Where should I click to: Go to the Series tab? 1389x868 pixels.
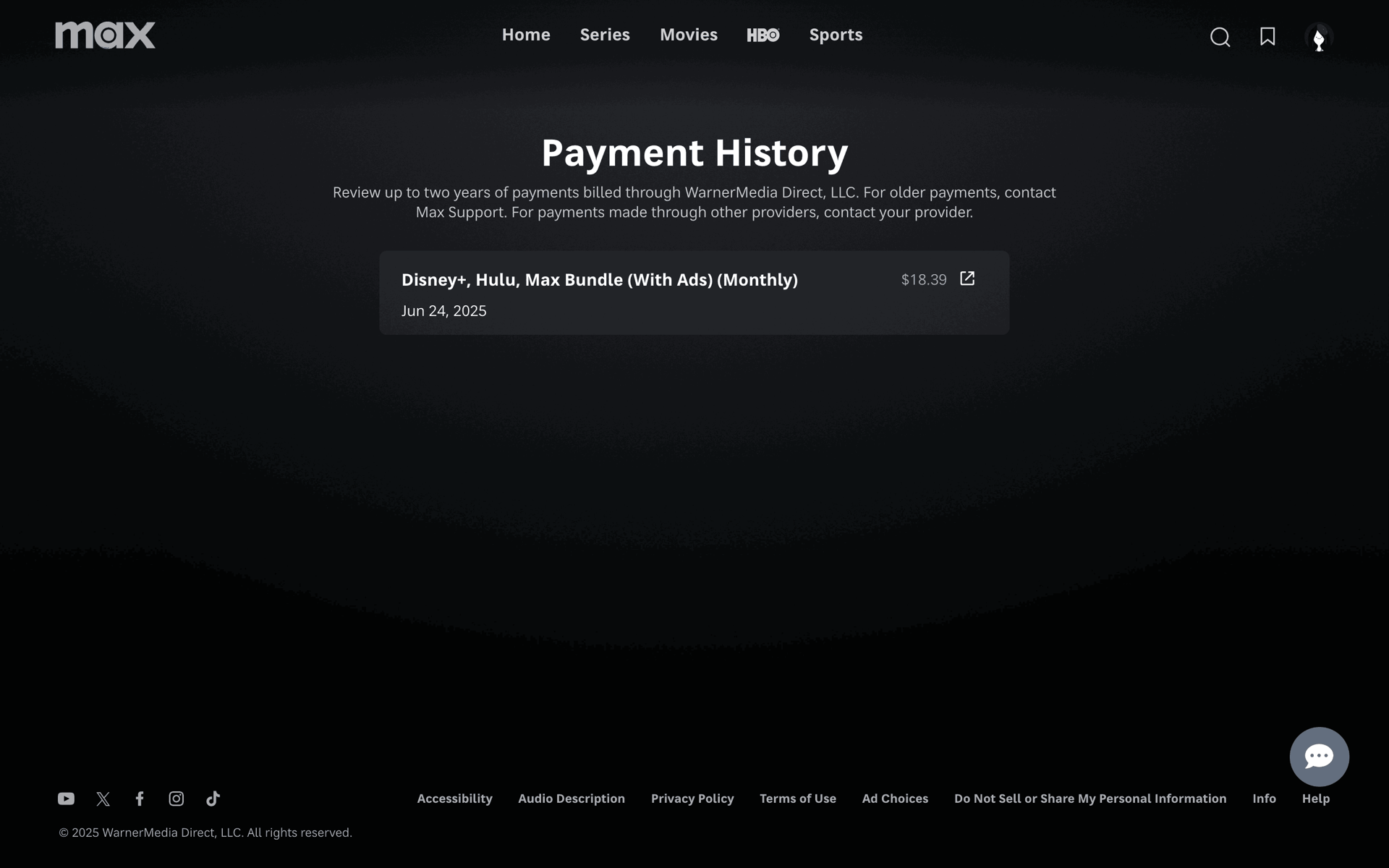(605, 35)
